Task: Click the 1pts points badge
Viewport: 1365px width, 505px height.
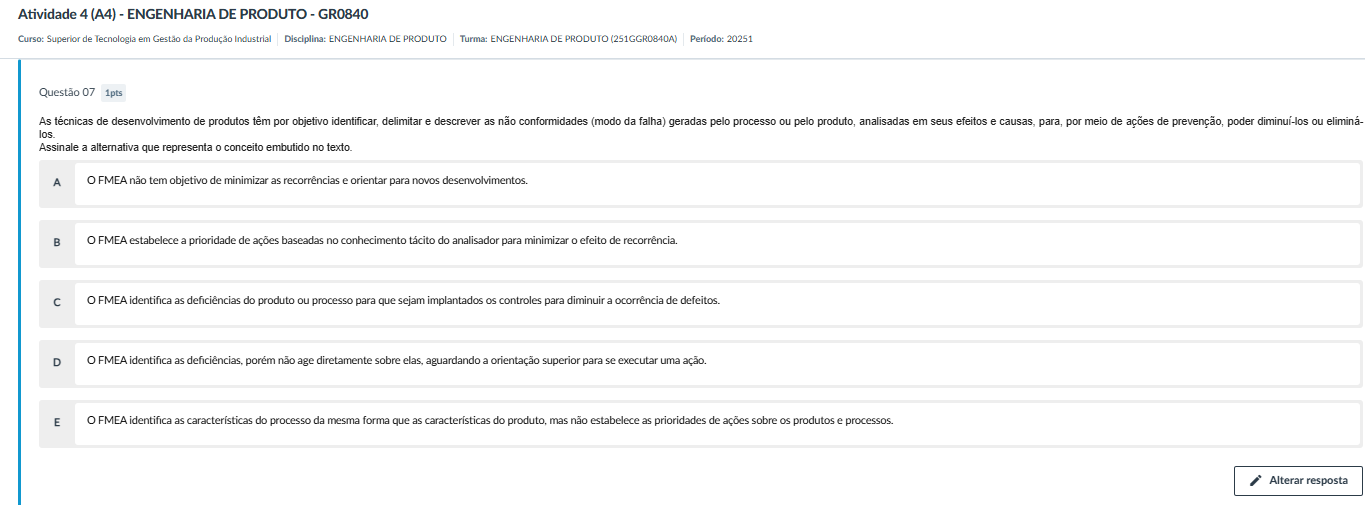Action: click(113, 93)
